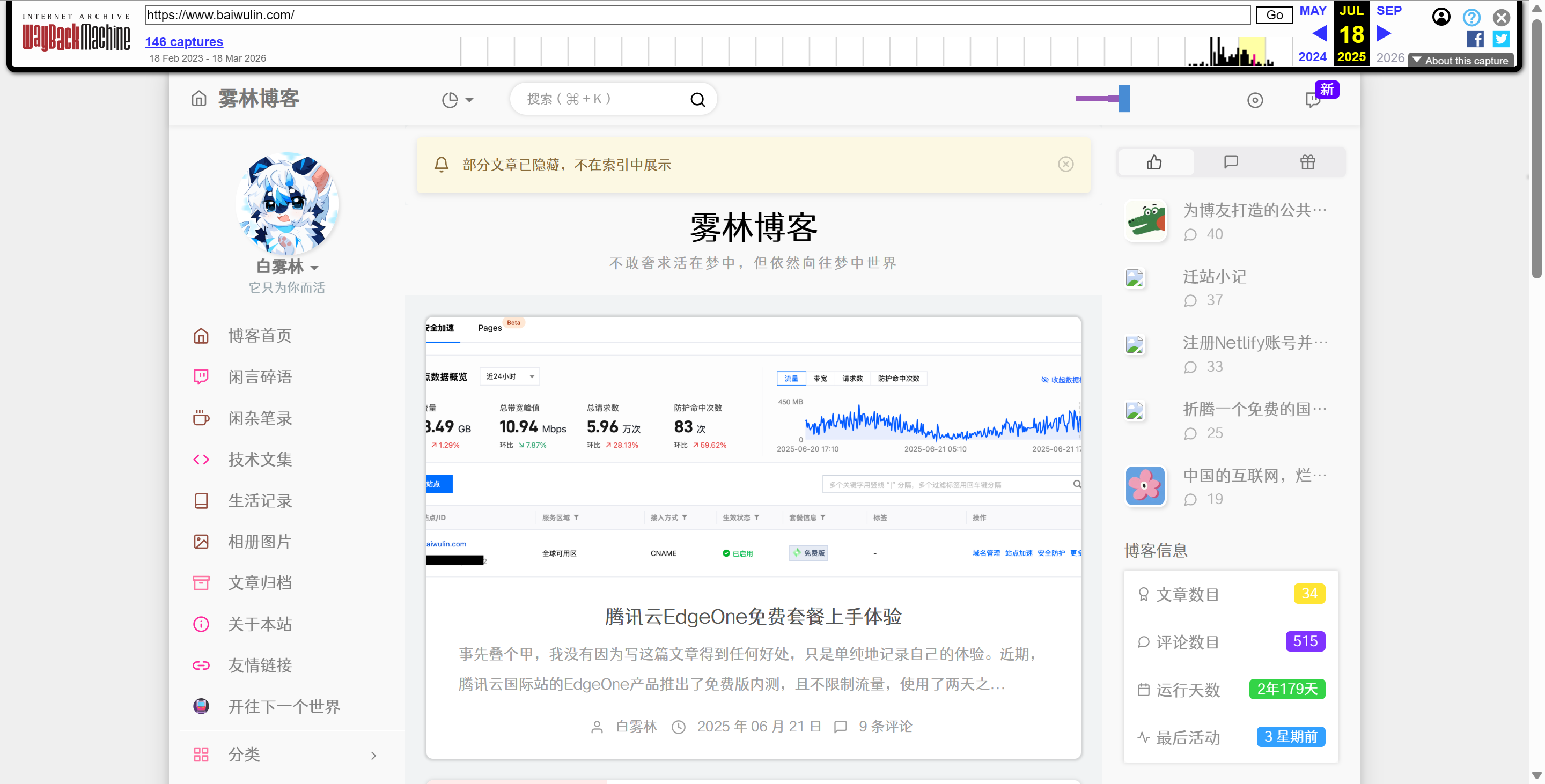The width and height of the screenshot is (1545, 784).
Task: Share capture on Twitter icon
Action: (1501, 39)
